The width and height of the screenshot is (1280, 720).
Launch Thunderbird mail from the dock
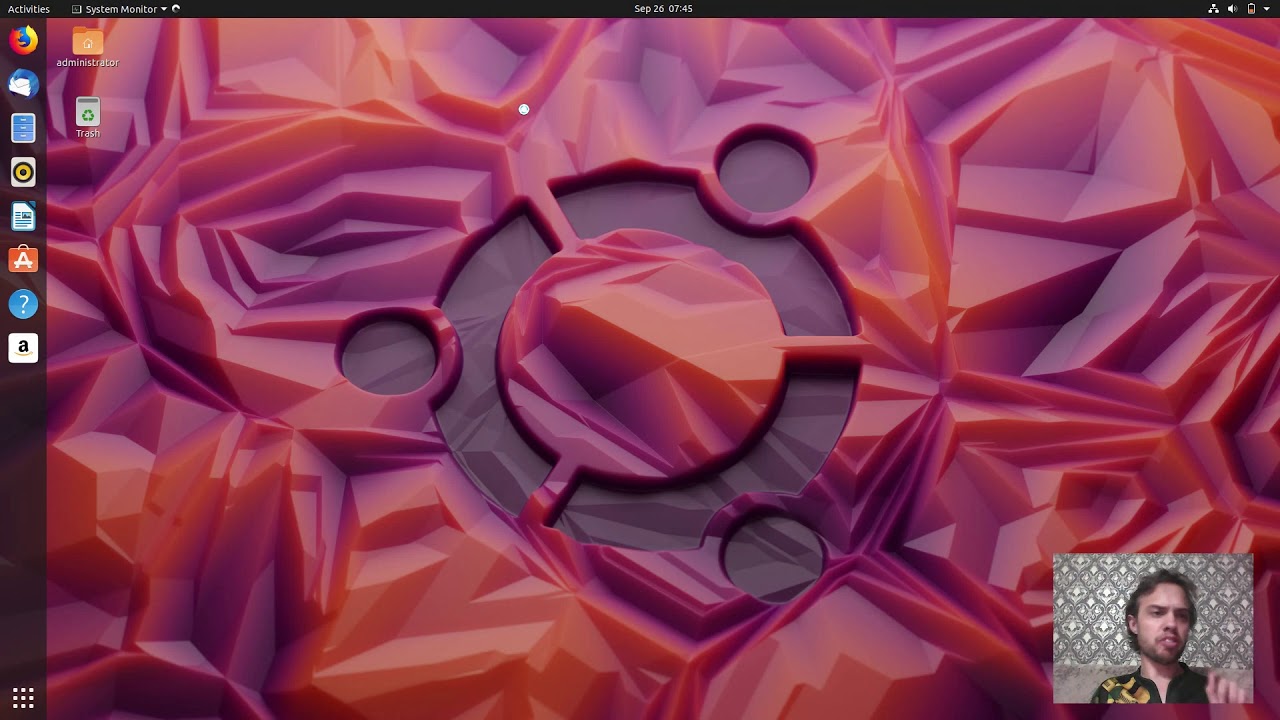[x=23, y=84]
